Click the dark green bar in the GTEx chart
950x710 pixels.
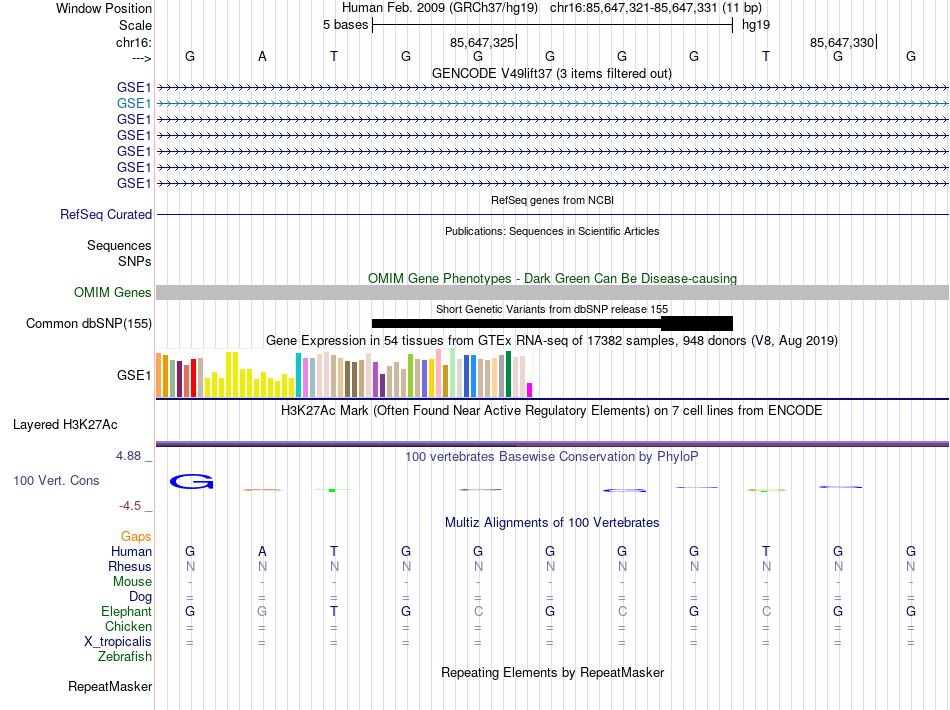(x=508, y=374)
